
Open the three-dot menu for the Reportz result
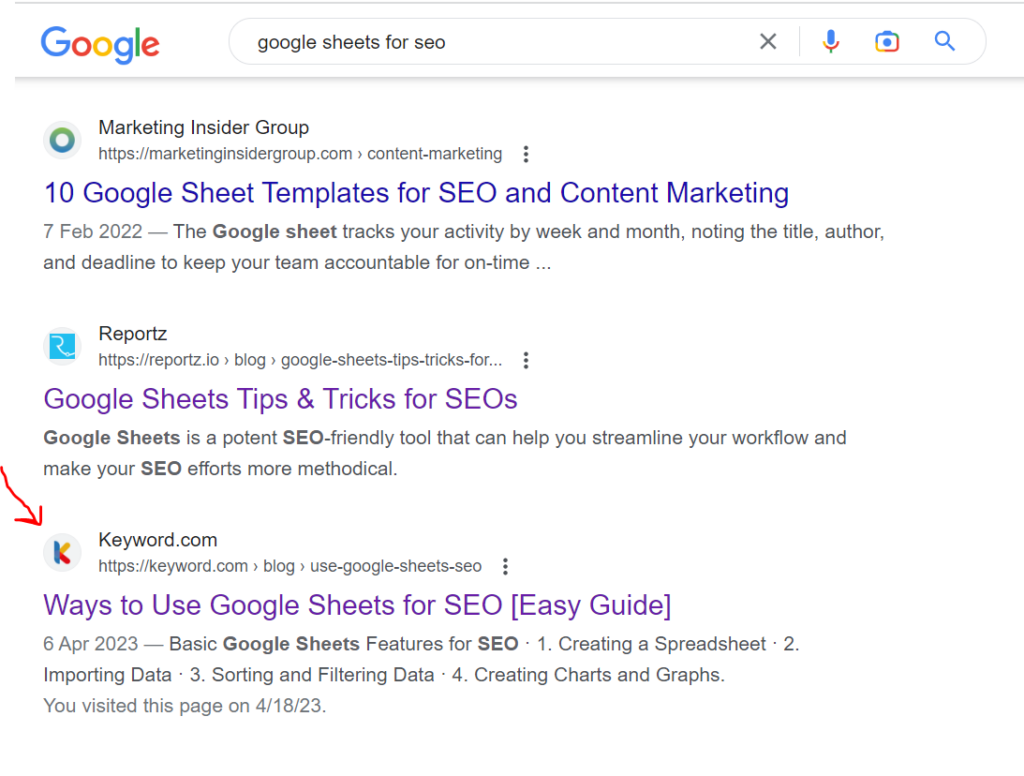(526, 360)
